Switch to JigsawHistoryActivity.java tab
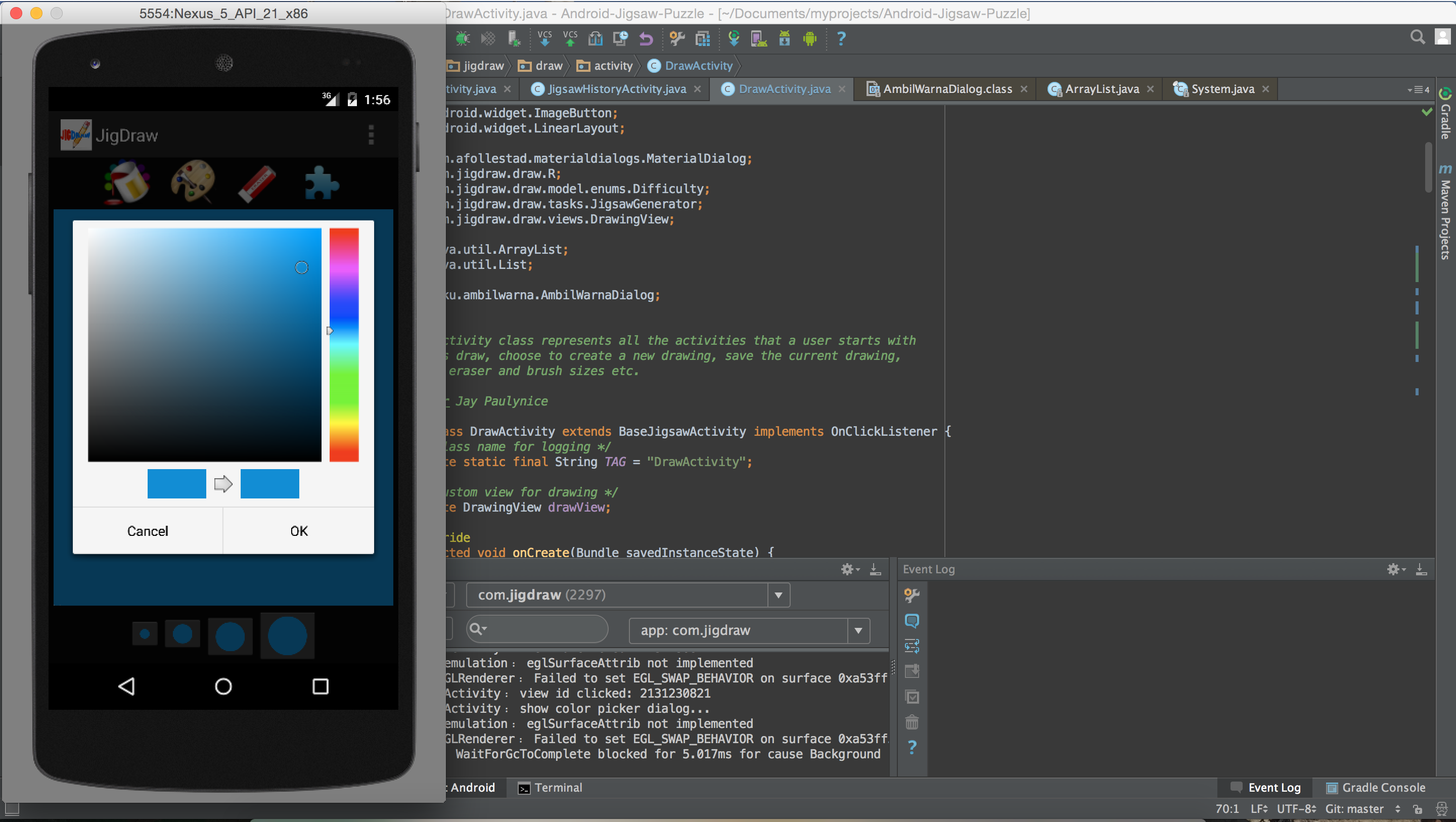Image resolution: width=1456 pixels, height=822 pixels. (616, 89)
